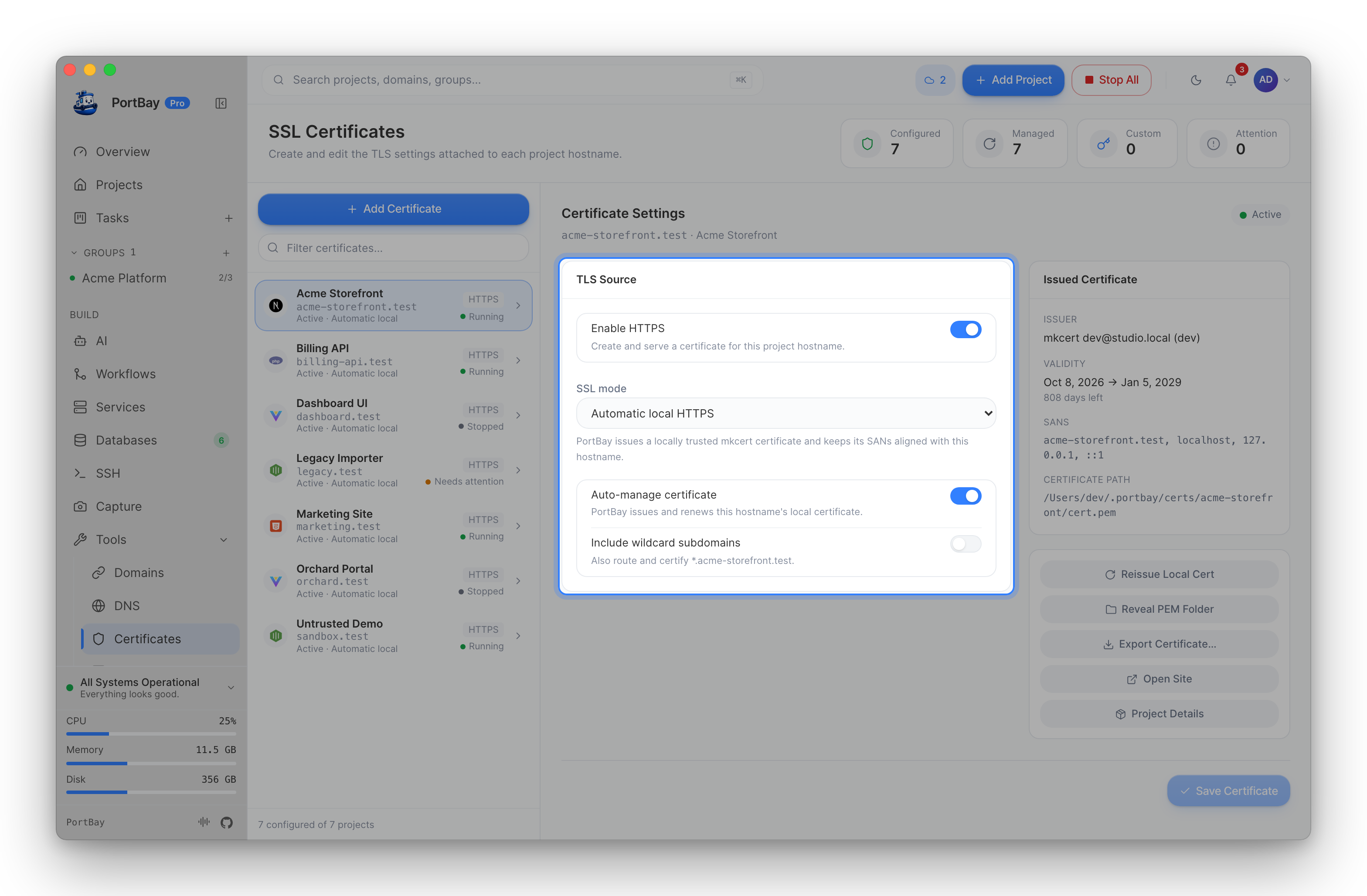Add a new task with plus icon
The image size is (1367, 896).
click(x=228, y=218)
